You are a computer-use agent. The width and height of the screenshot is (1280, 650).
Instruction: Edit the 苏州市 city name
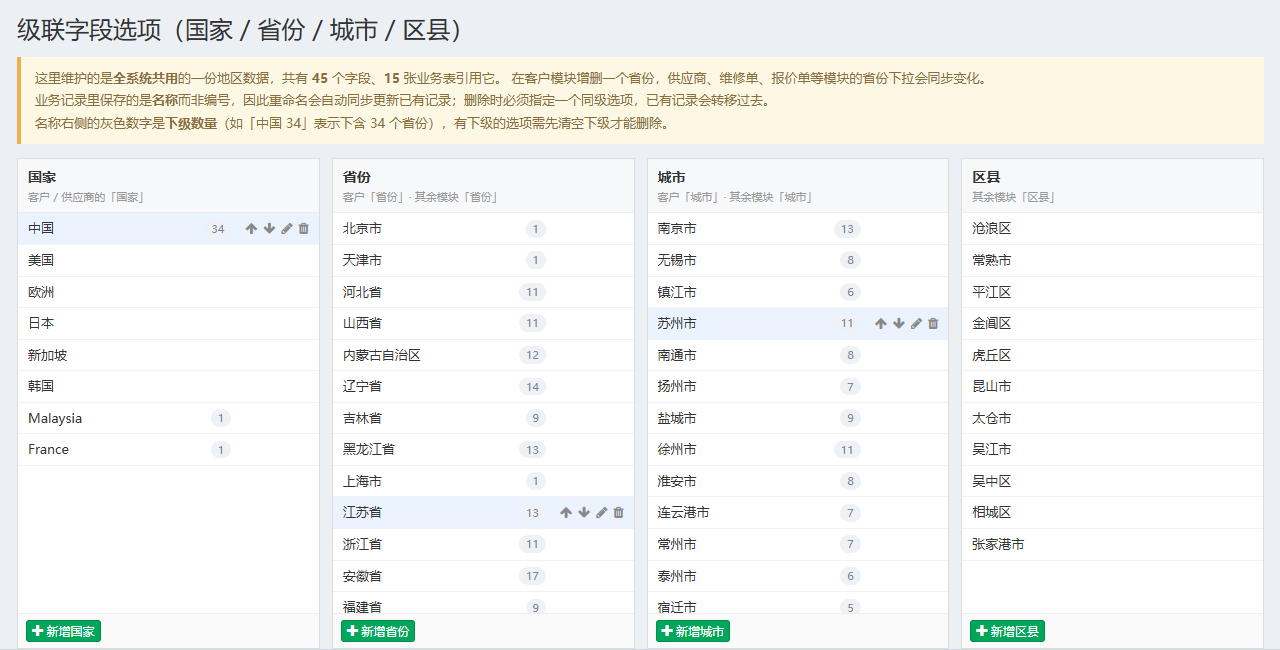click(917, 324)
